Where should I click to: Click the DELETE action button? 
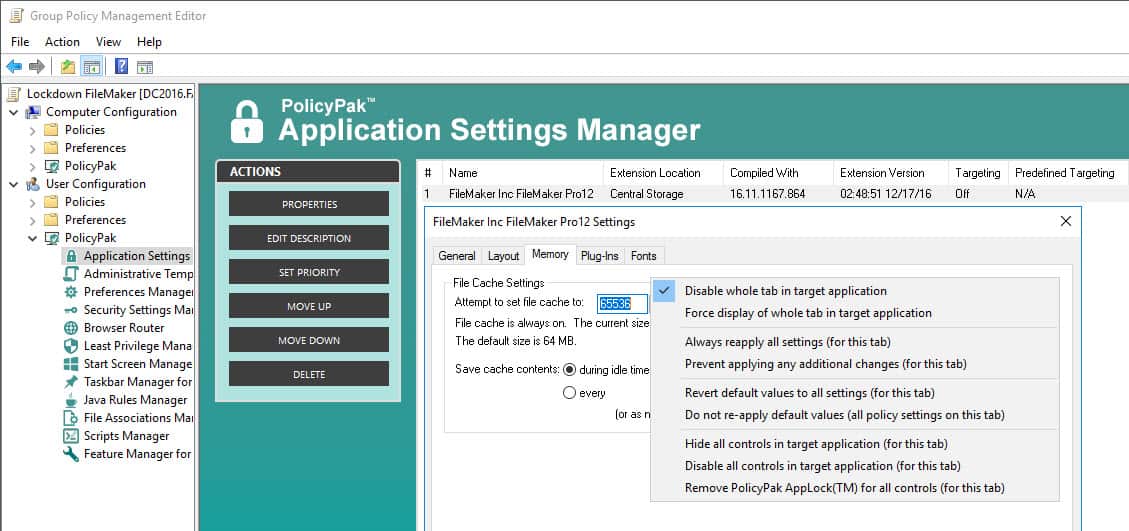coord(309,374)
